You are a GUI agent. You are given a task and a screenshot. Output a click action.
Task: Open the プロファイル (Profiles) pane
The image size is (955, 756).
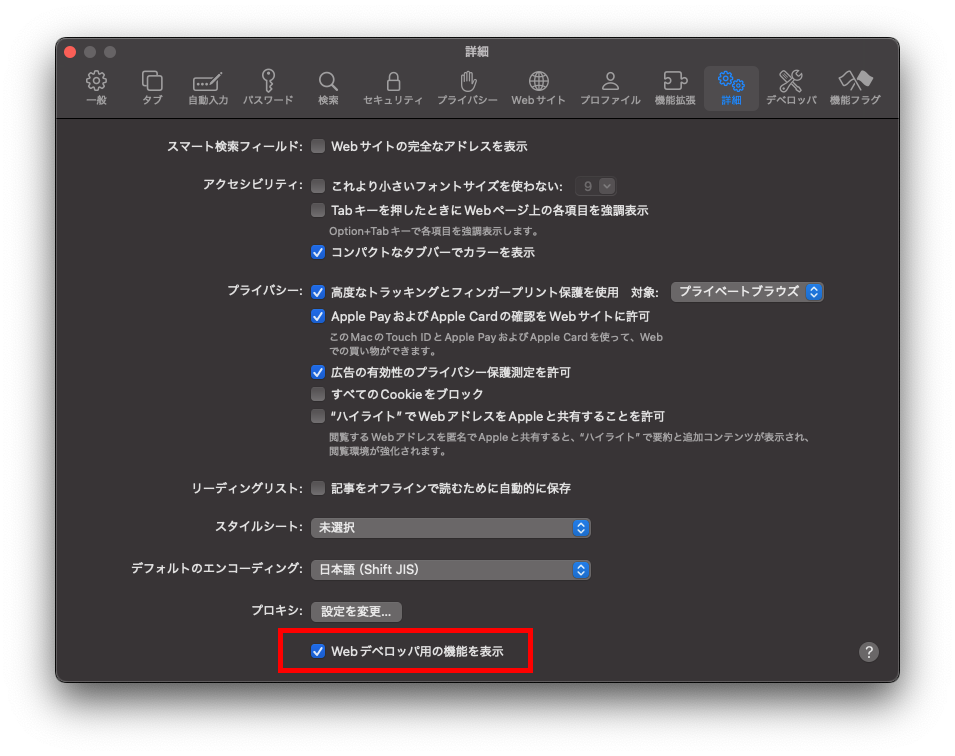(610, 88)
